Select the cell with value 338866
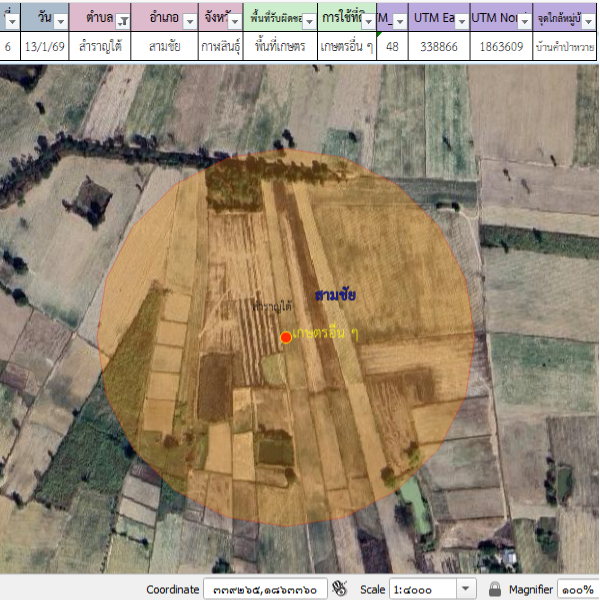Viewport: 600px width, 600px height. coord(438,47)
